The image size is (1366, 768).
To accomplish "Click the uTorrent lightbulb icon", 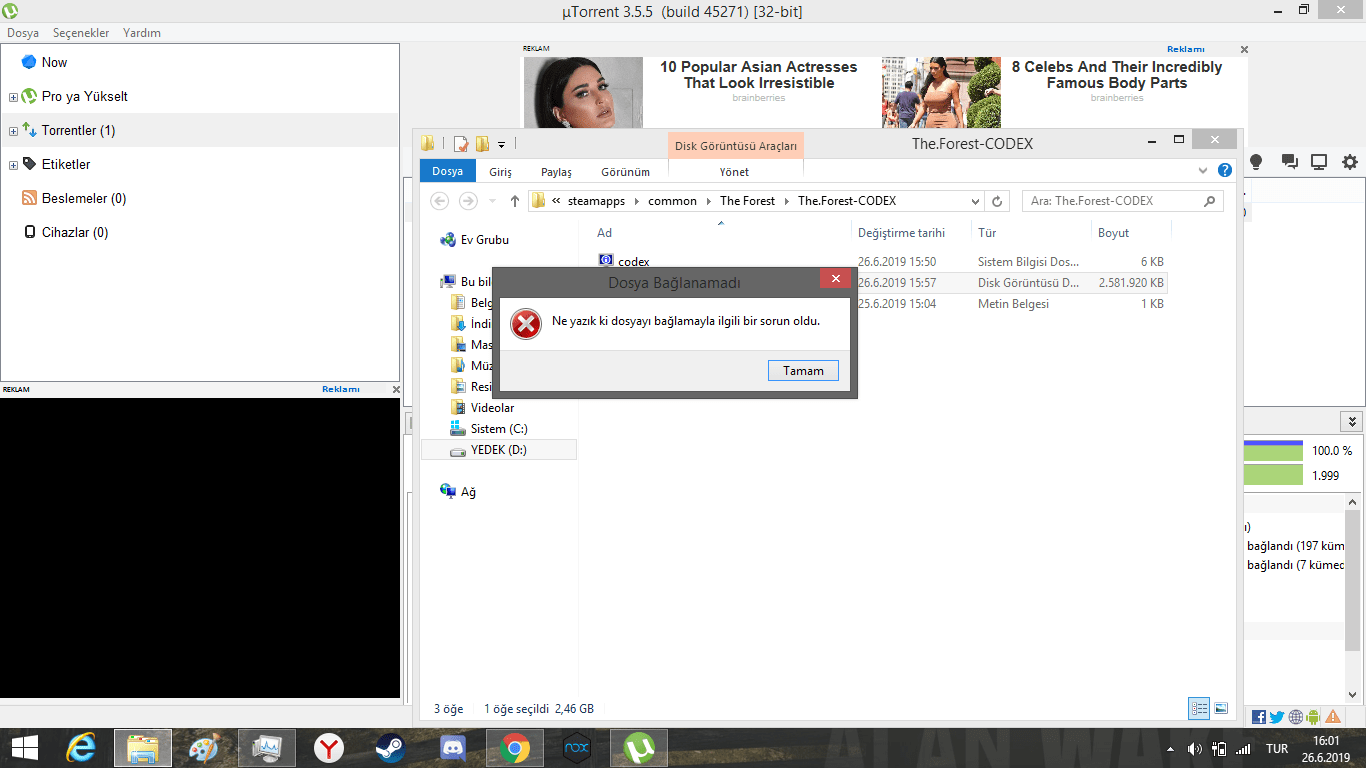I will tap(1257, 162).
